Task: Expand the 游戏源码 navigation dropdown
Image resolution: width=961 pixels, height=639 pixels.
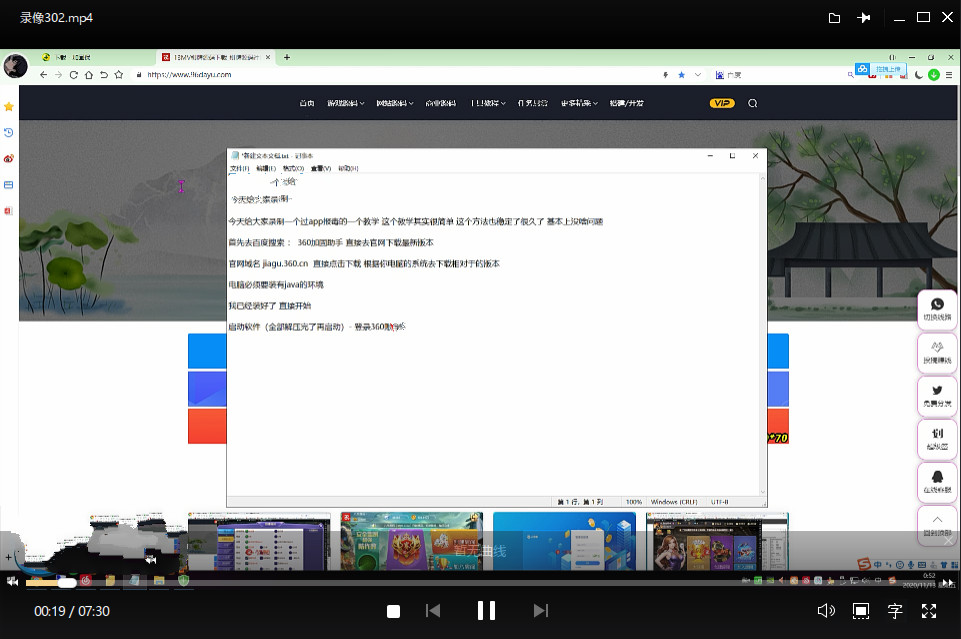Action: pos(346,103)
